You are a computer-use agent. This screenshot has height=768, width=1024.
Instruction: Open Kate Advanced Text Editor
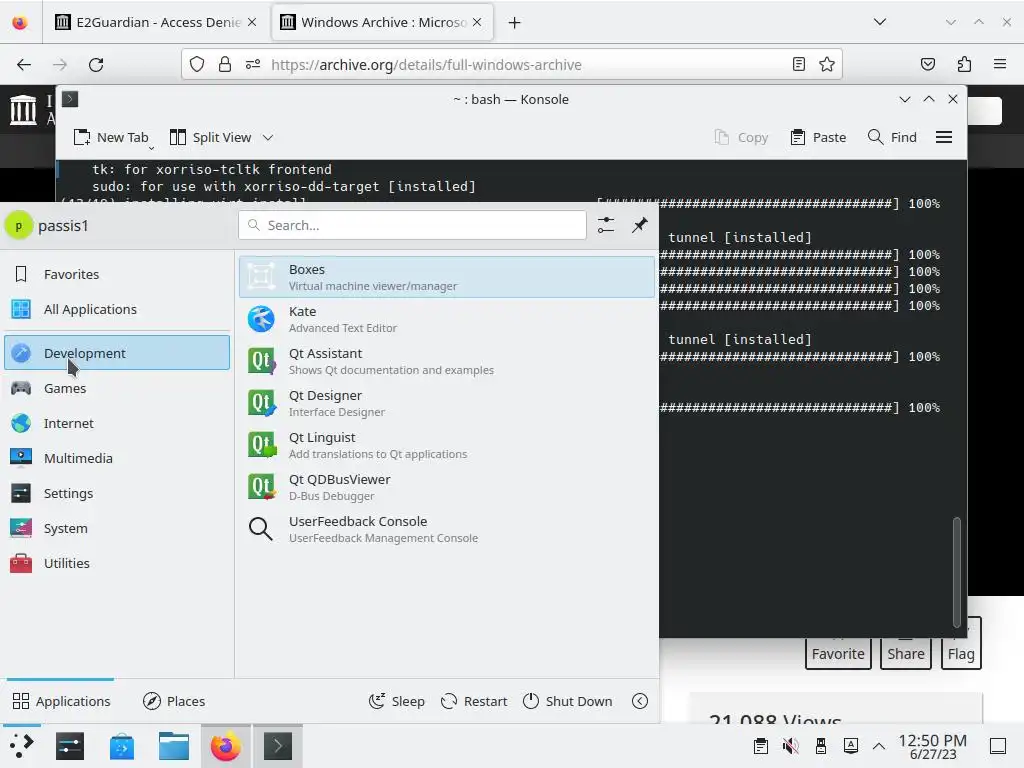pyautogui.click(x=447, y=319)
